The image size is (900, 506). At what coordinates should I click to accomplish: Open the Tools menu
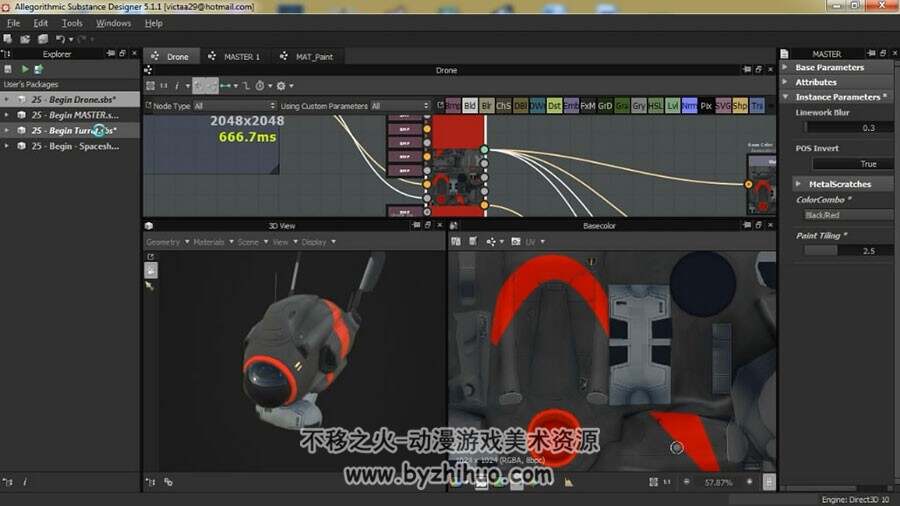click(x=72, y=23)
